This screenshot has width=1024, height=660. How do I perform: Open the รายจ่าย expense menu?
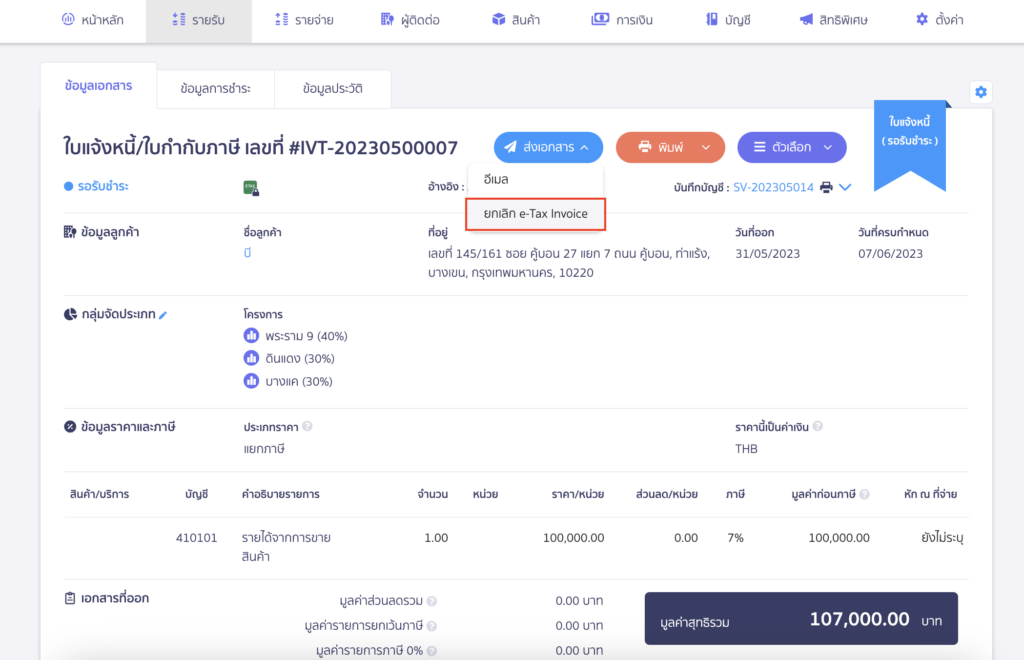304,20
